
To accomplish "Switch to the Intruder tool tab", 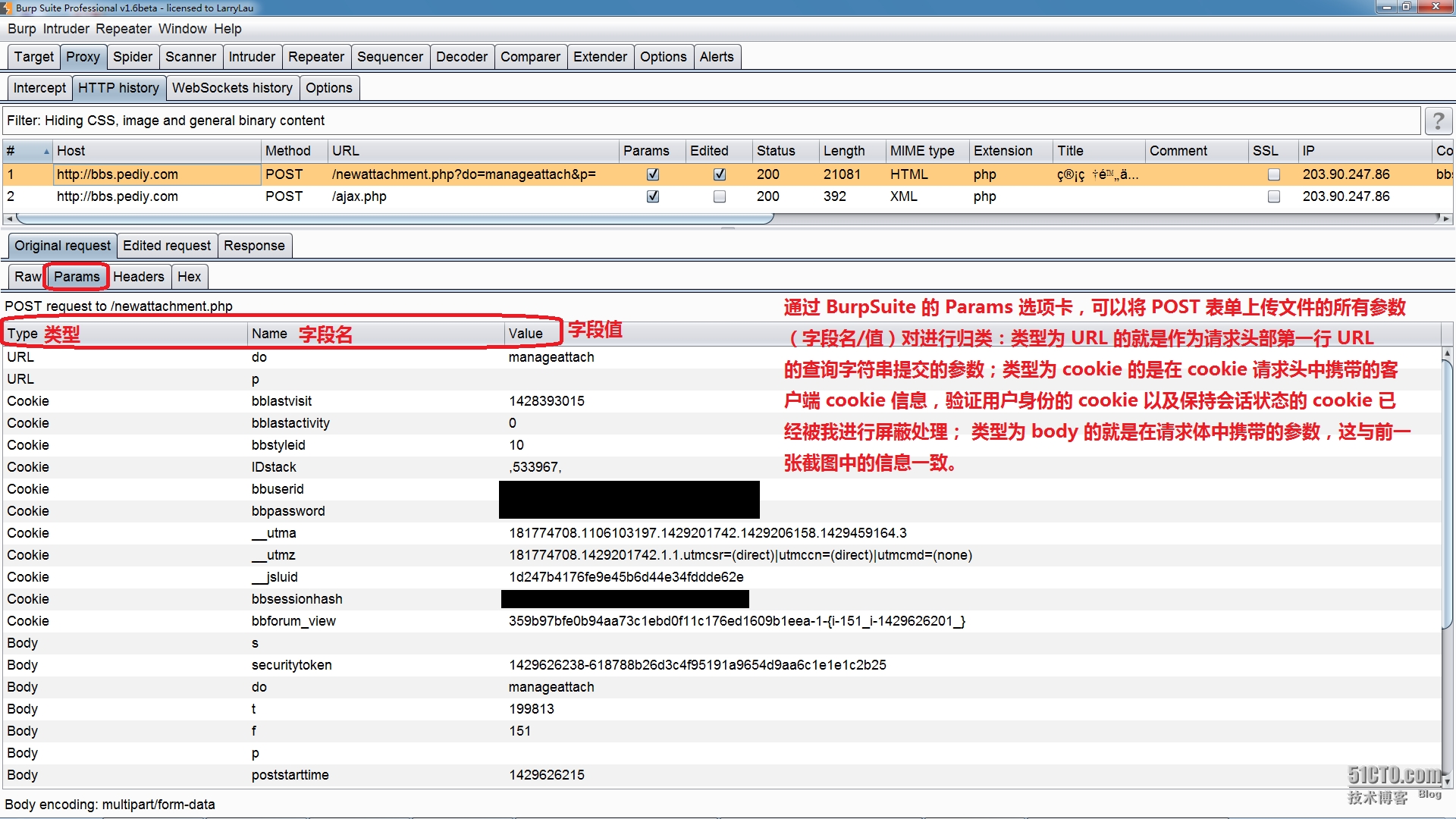I will click(x=252, y=57).
